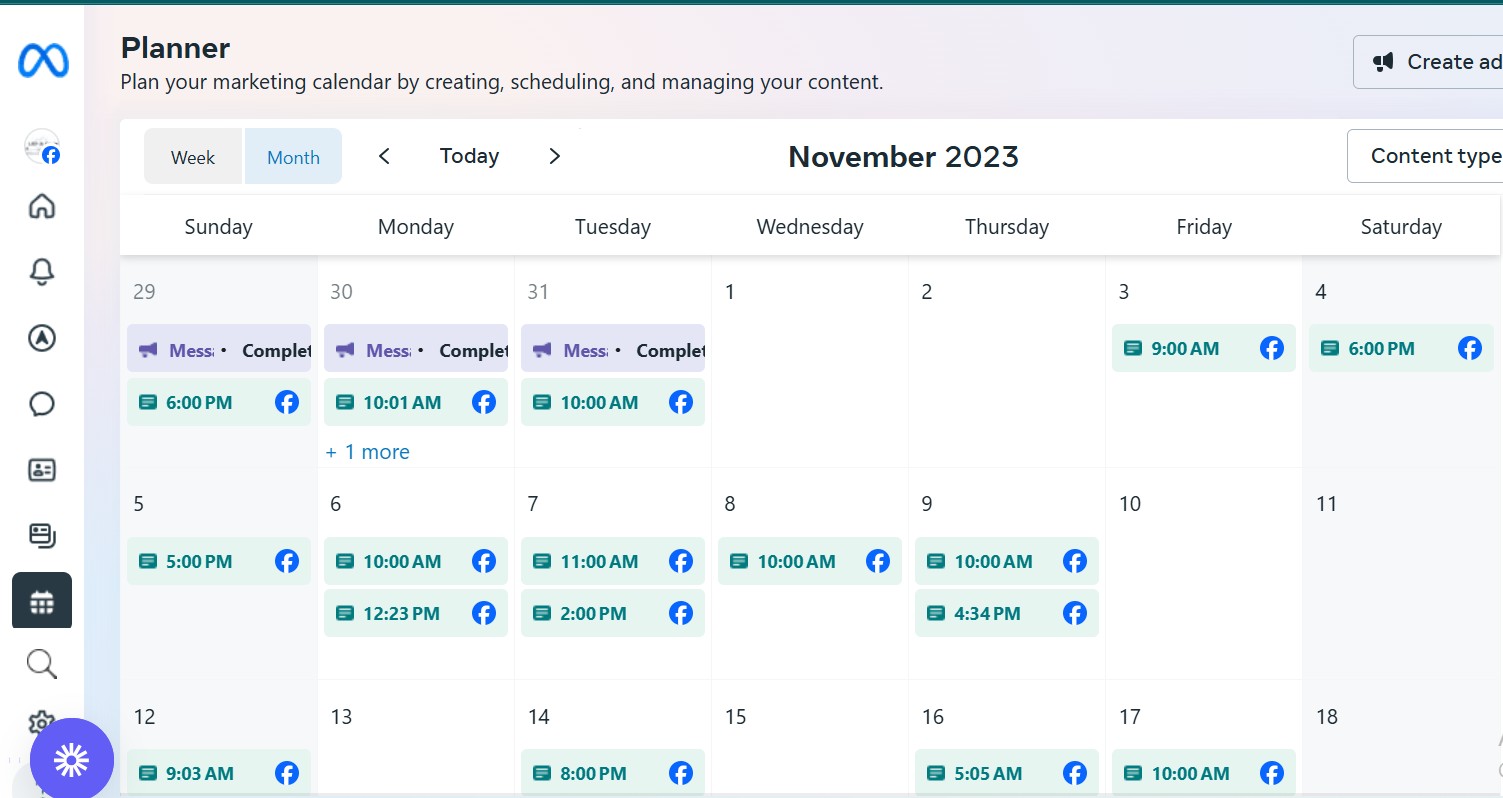This screenshot has height=798, width=1503.
Task: Open the Inbox chat bubble icon
Action: pyautogui.click(x=42, y=404)
